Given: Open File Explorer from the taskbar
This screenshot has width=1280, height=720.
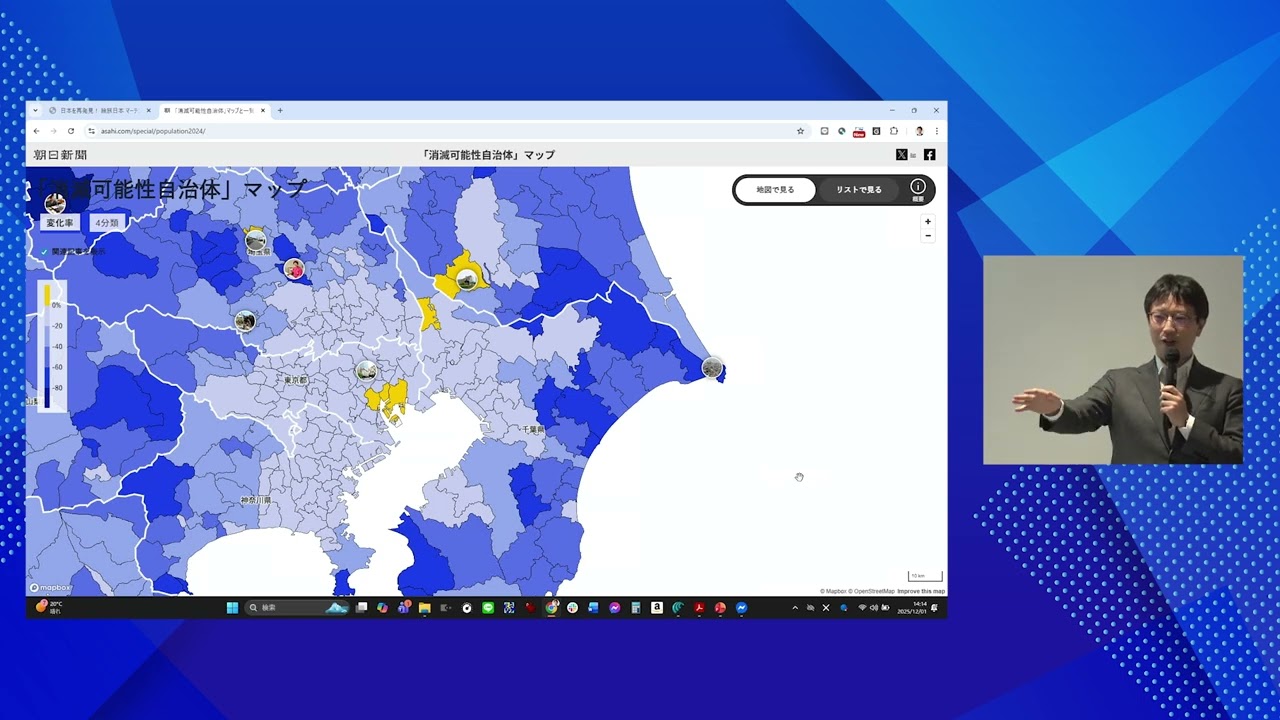Looking at the screenshot, I should tap(424, 607).
